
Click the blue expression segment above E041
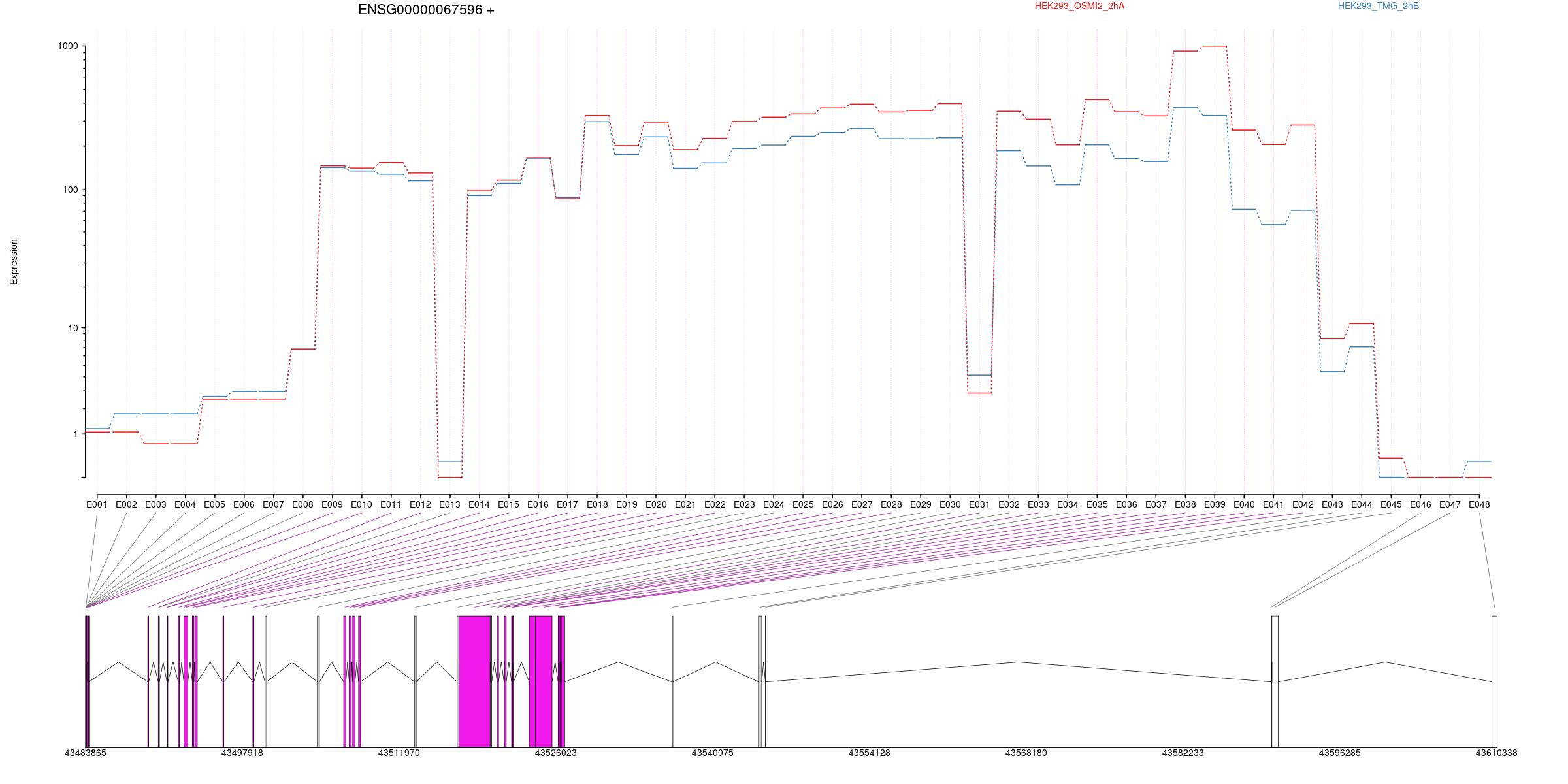(1273, 225)
